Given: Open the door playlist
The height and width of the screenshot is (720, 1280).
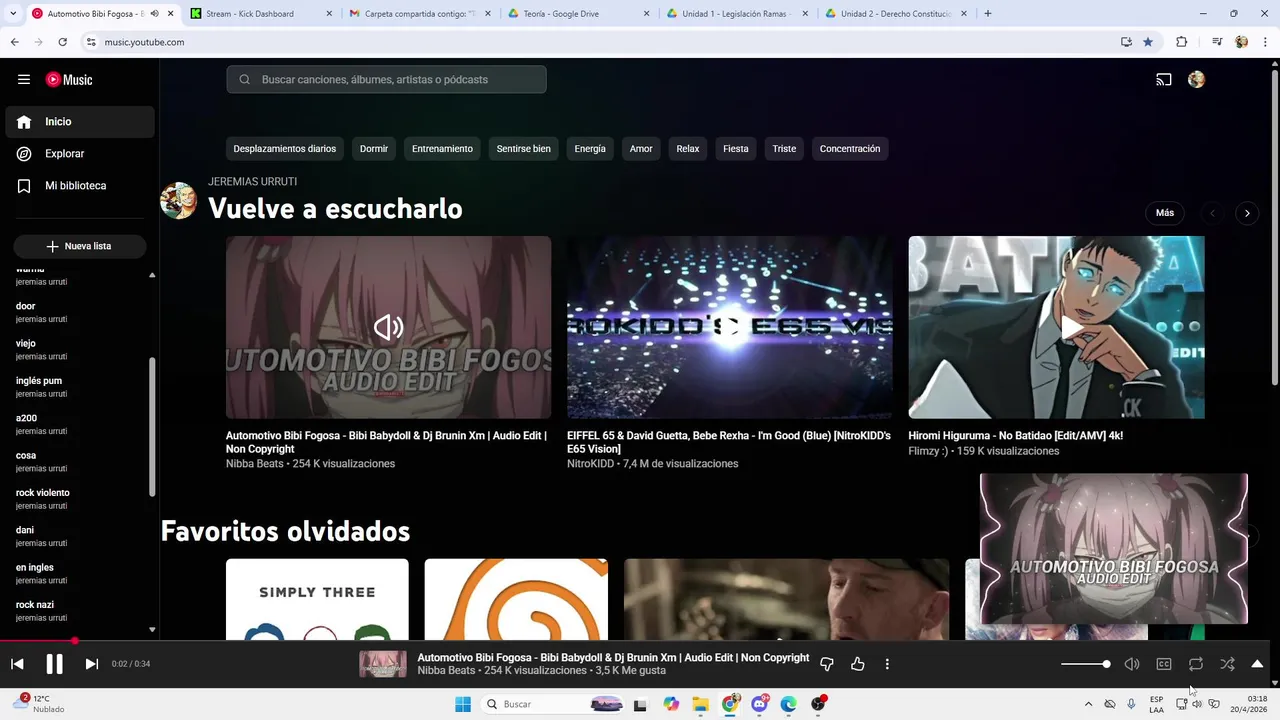Looking at the screenshot, I should pos(80,312).
